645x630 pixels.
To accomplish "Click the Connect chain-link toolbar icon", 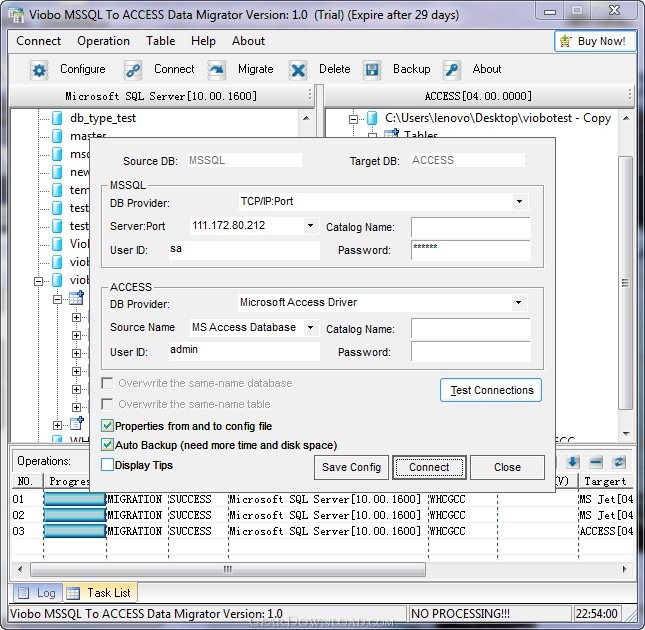I will pyautogui.click(x=133, y=70).
